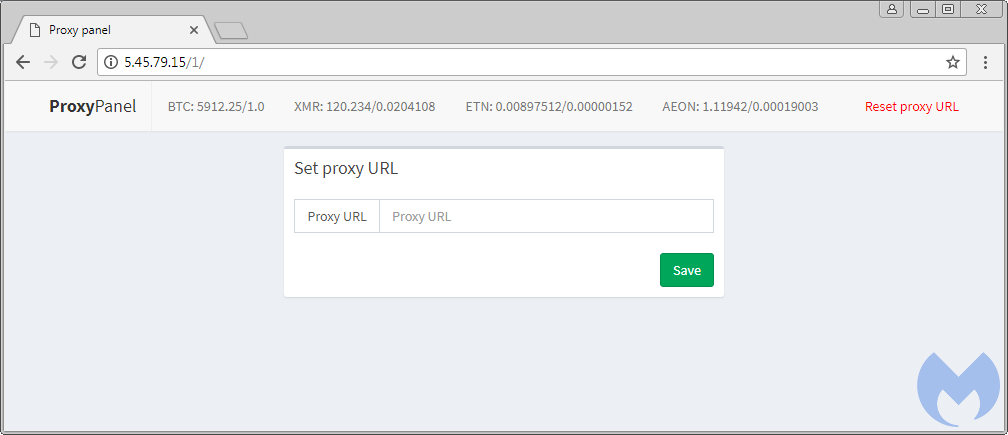Screen dimensions: 1008x435
Task: Click the XMR rate text in navbar
Action: [364, 106]
